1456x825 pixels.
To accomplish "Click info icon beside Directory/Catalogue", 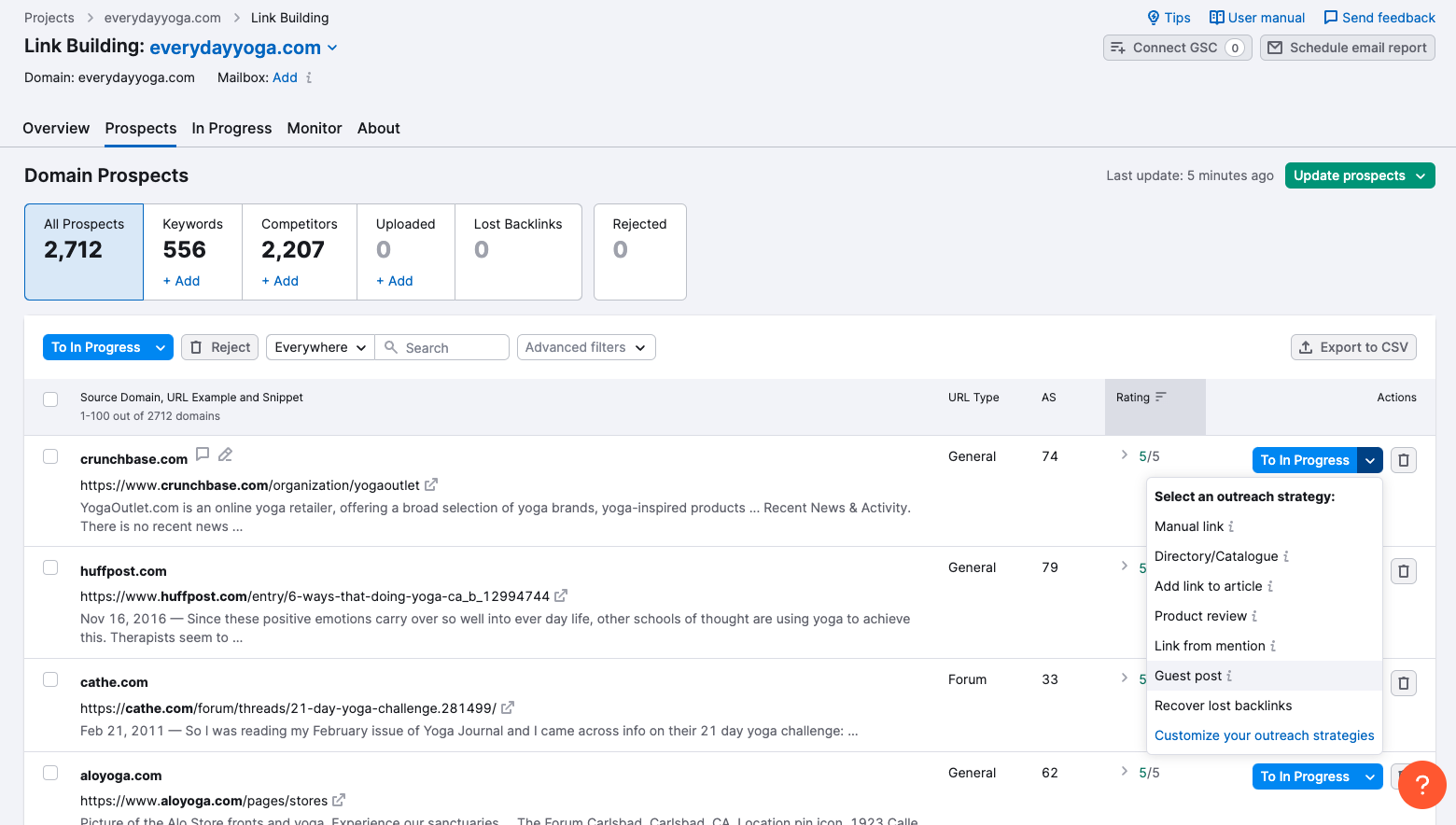I will coord(1286,556).
